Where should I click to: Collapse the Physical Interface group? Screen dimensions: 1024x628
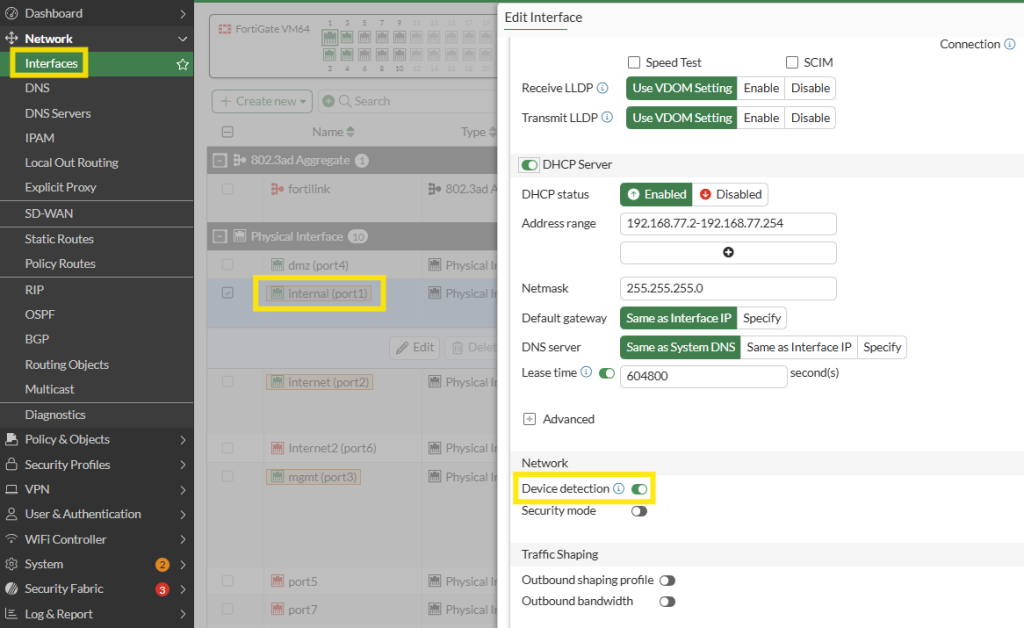[x=220, y=237]
